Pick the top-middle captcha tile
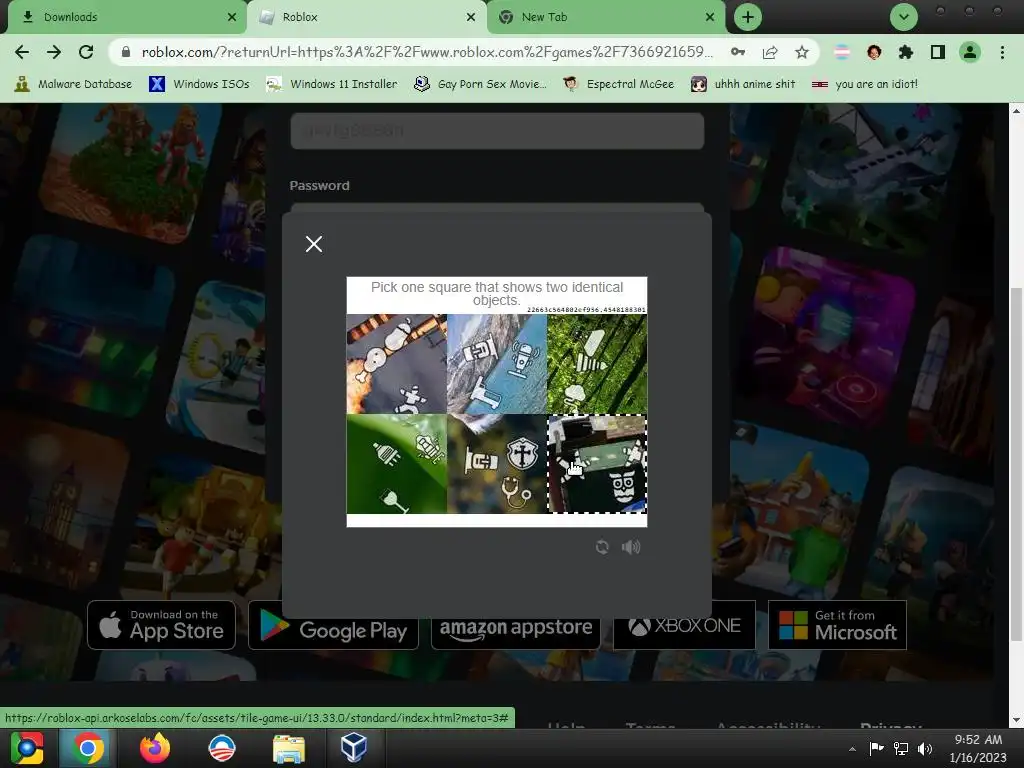The height and width of the screenshot is (768, 1024). (x=496, y=364)
